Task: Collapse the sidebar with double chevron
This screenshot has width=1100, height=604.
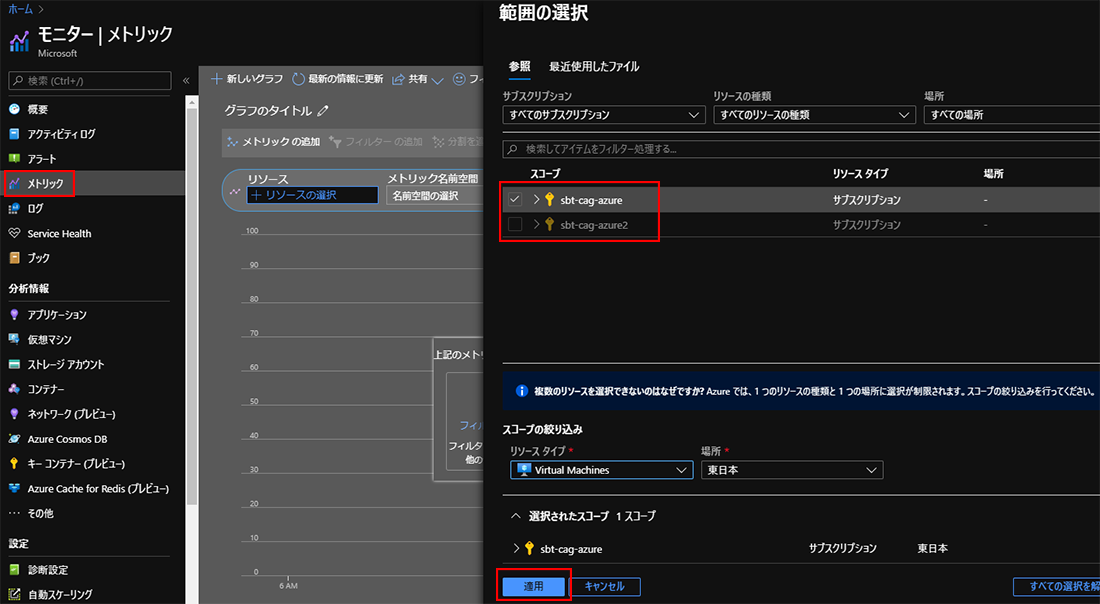Action: [186, 81]
